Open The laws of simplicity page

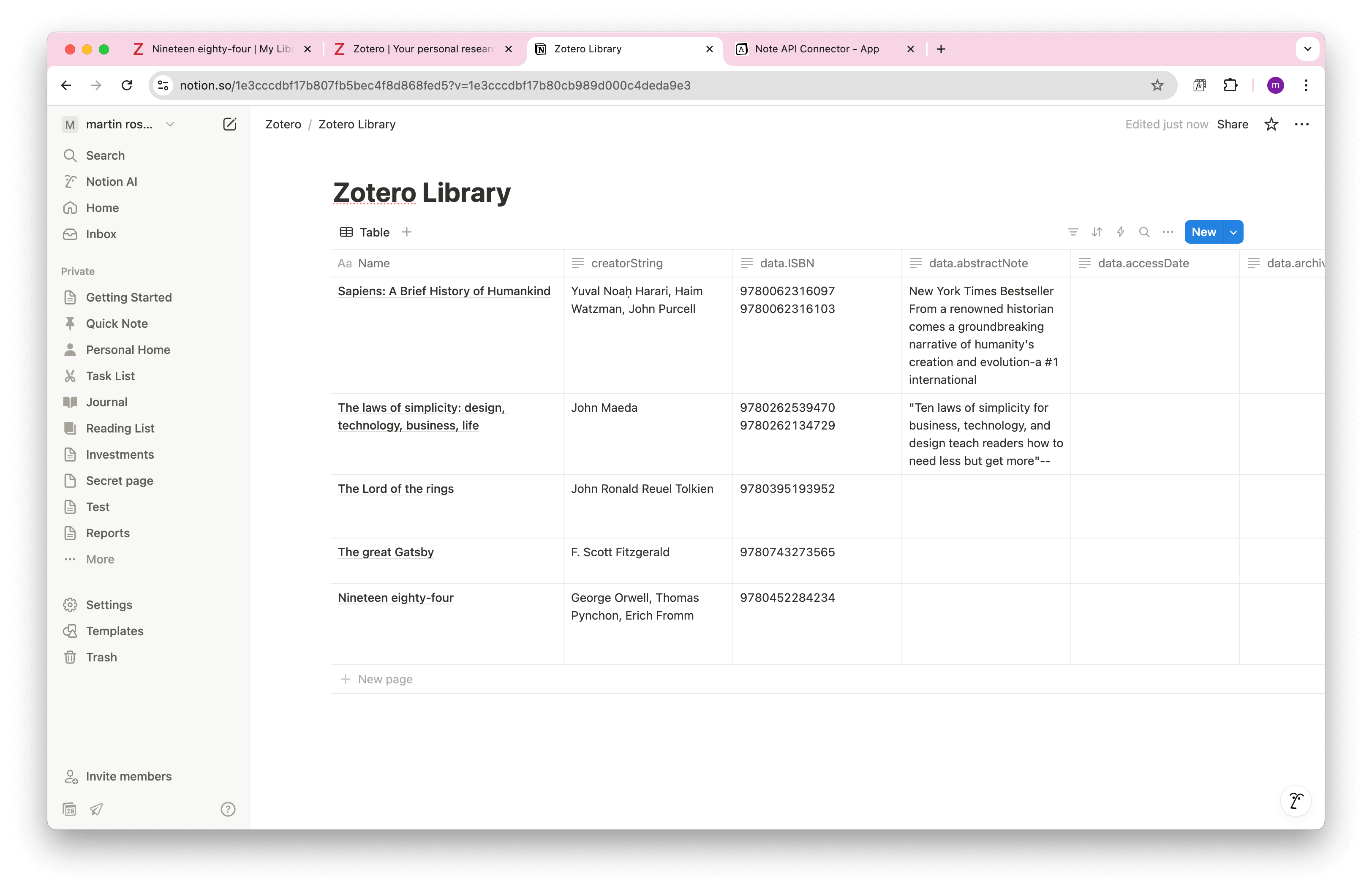coord(422,416)
